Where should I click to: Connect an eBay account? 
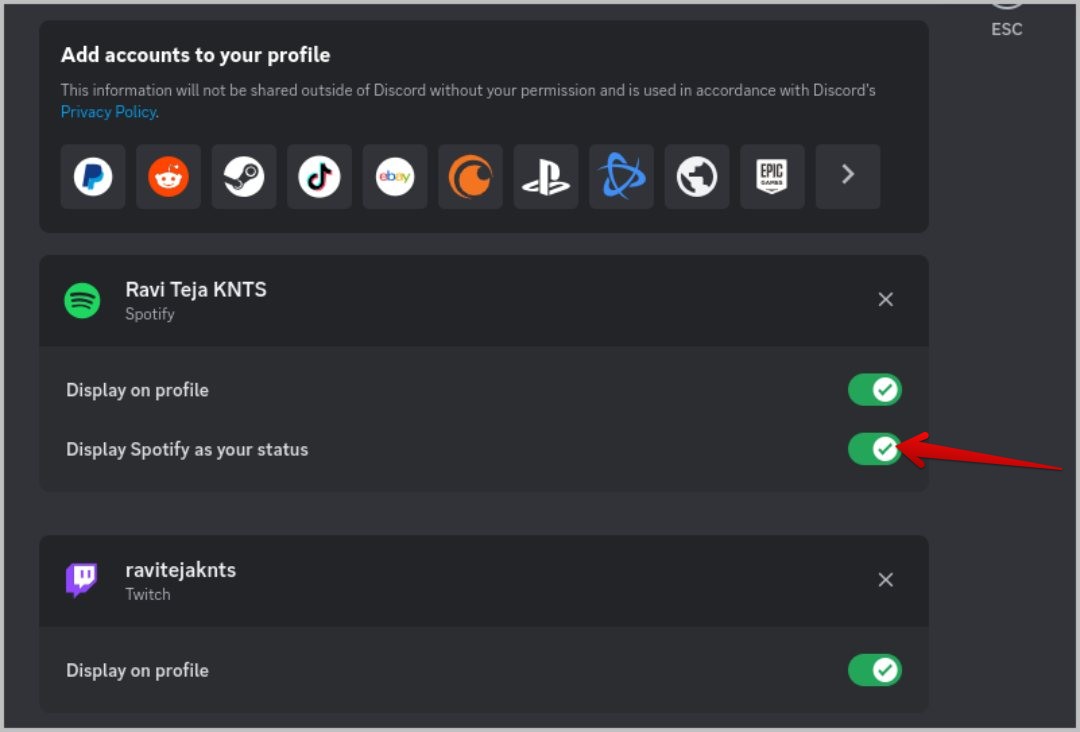tap(395, 177)
